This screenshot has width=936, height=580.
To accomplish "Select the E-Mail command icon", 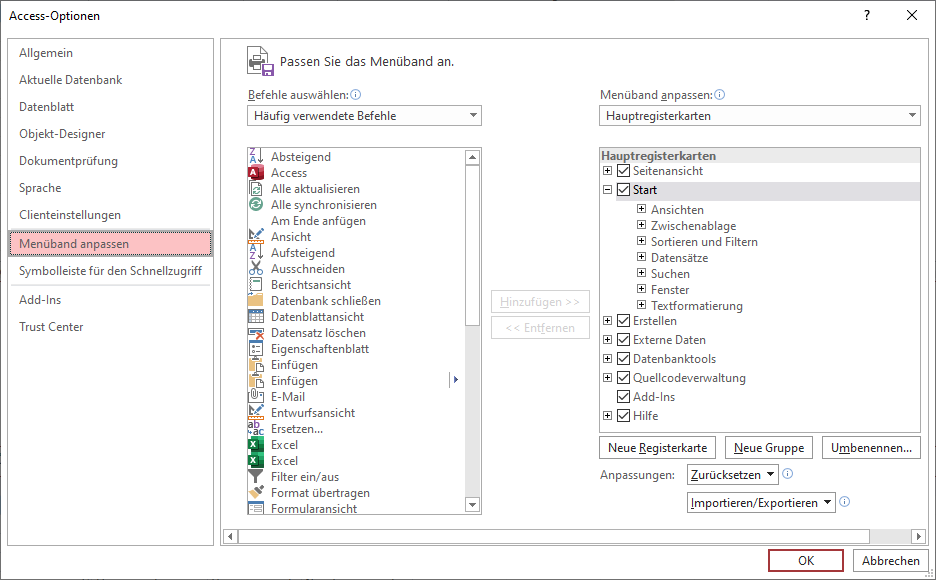I will click(255, 397).
